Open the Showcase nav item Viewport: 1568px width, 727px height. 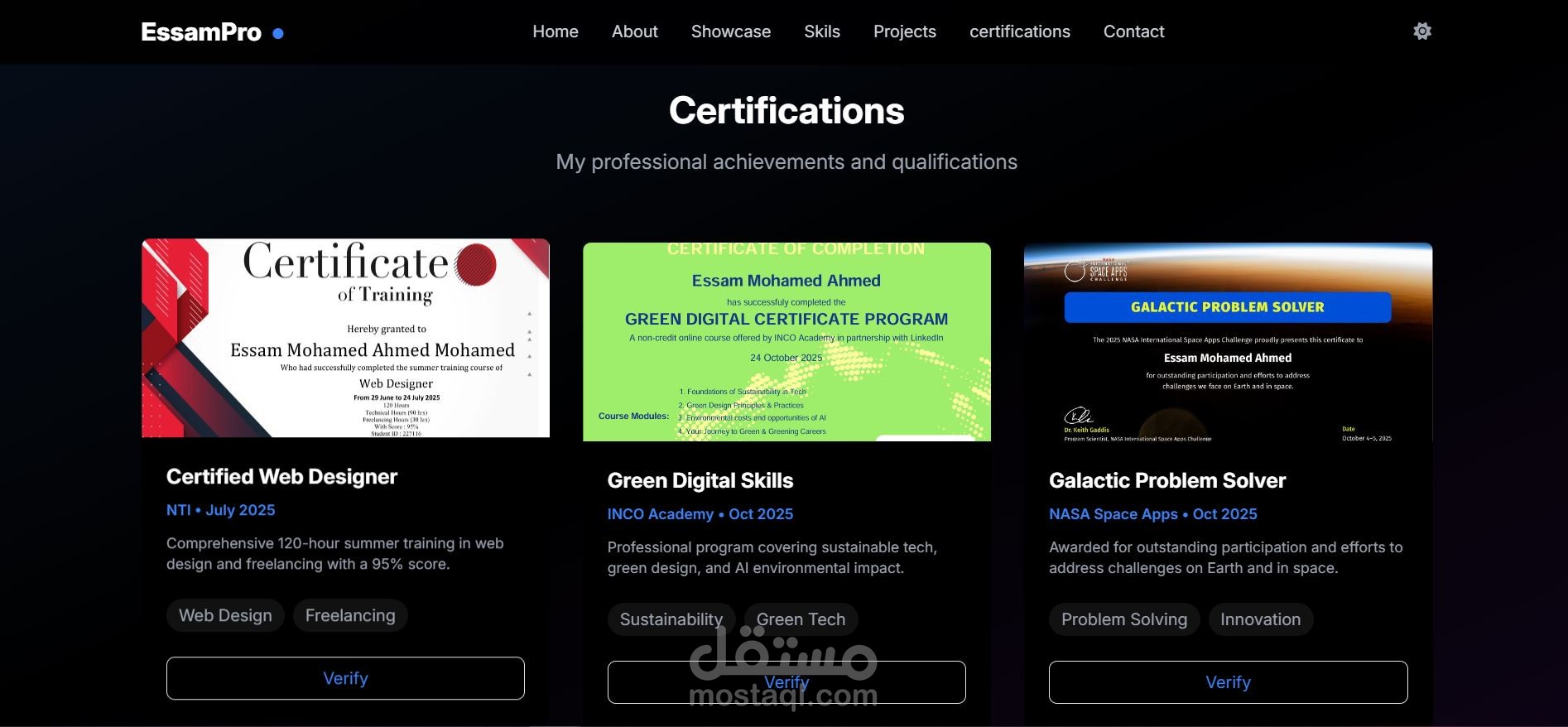pyautogui.click(x=731, y=31)
